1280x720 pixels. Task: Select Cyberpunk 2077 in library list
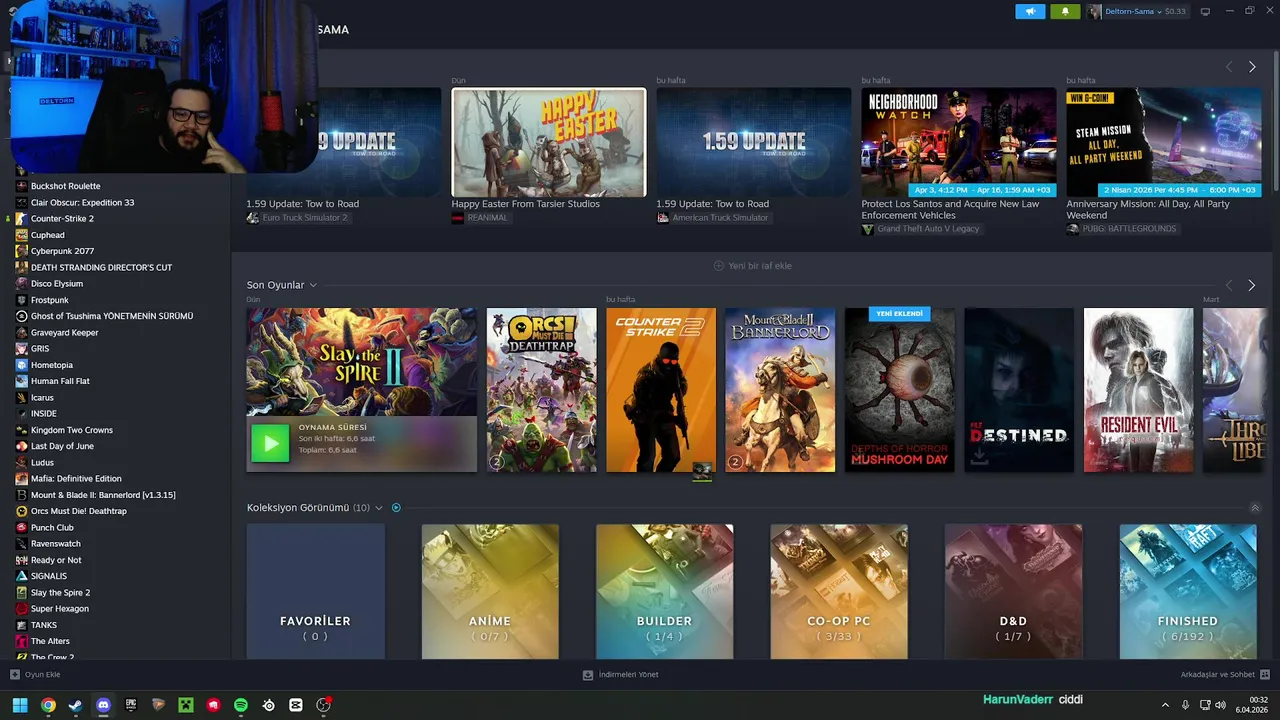point(62,251)
